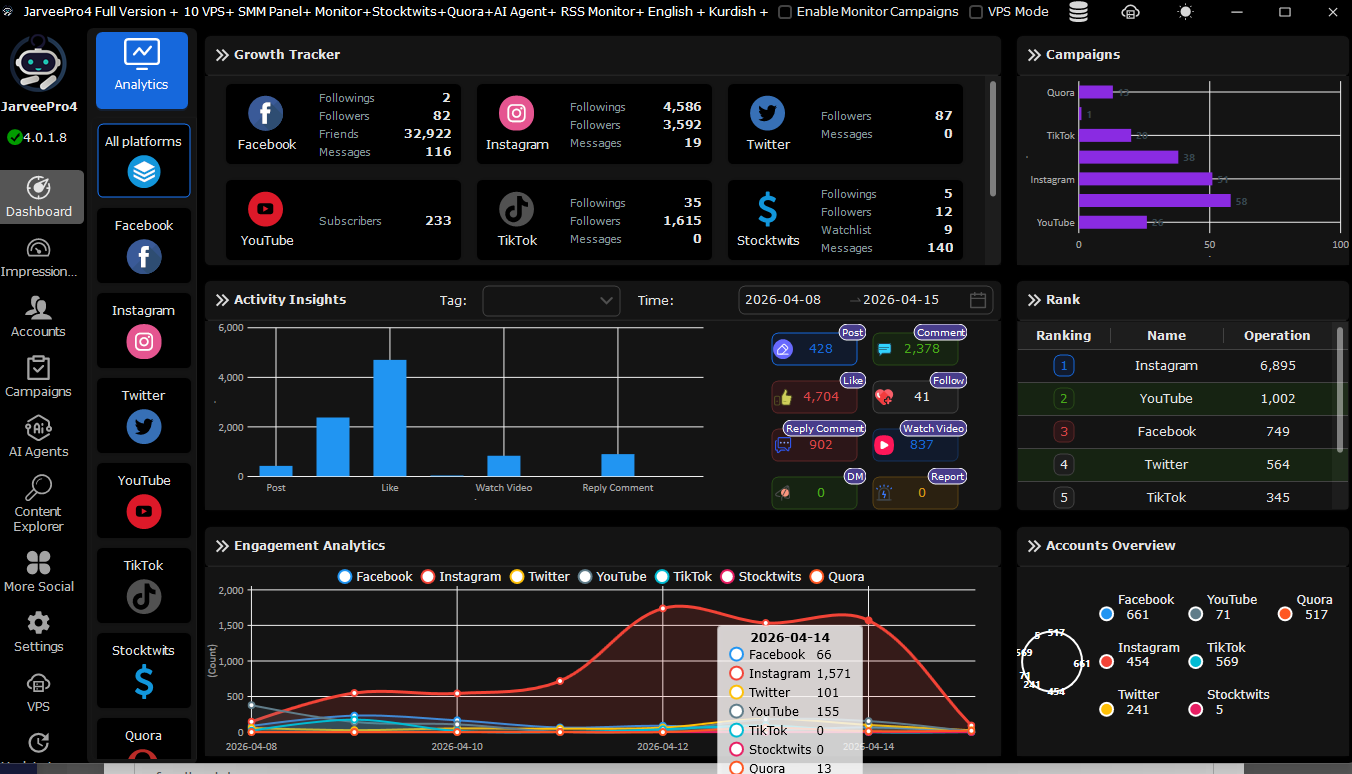Click the Rank table scrollbar
The image size is (1352, 774).
[1340, 390]
